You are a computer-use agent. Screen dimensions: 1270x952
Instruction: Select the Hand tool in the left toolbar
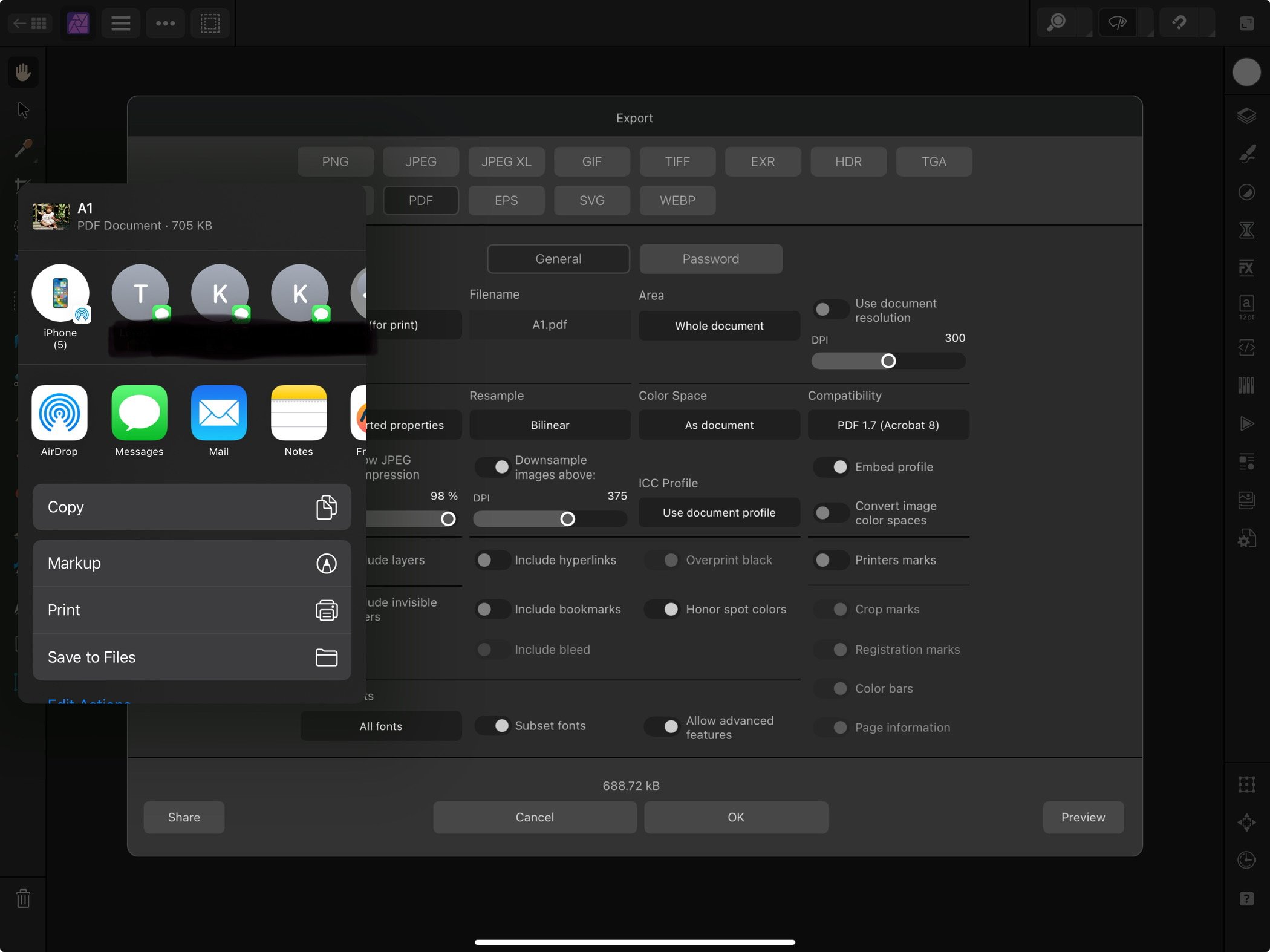22,71
